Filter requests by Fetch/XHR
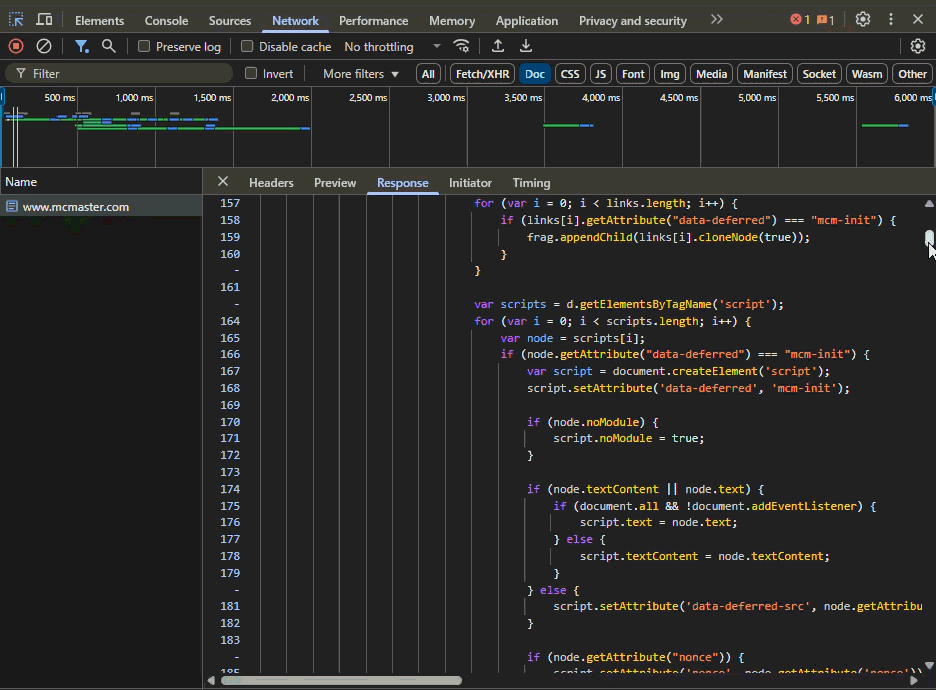 click(x=482, y=74)
